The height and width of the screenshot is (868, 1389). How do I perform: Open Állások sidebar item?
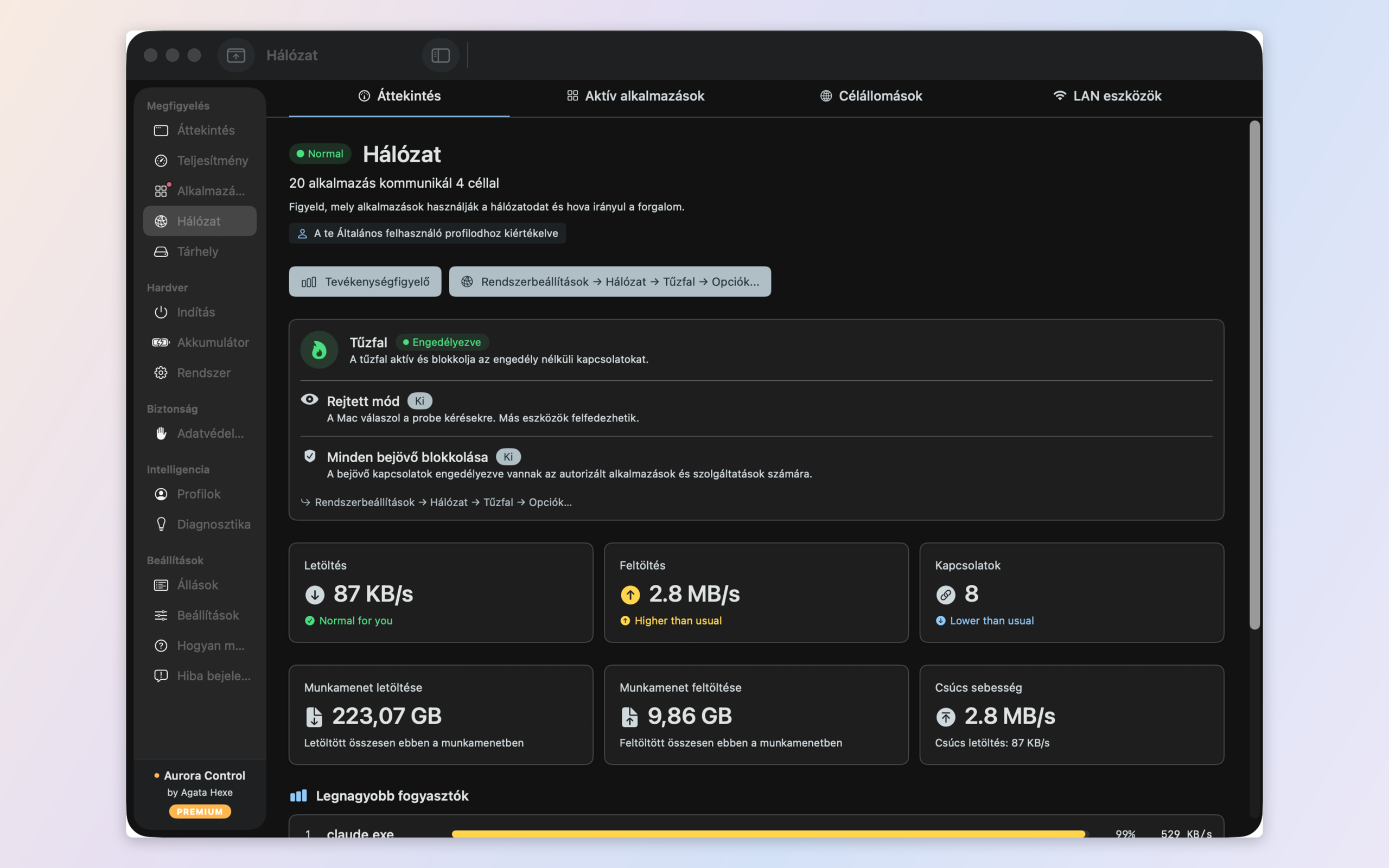(200, 585)
